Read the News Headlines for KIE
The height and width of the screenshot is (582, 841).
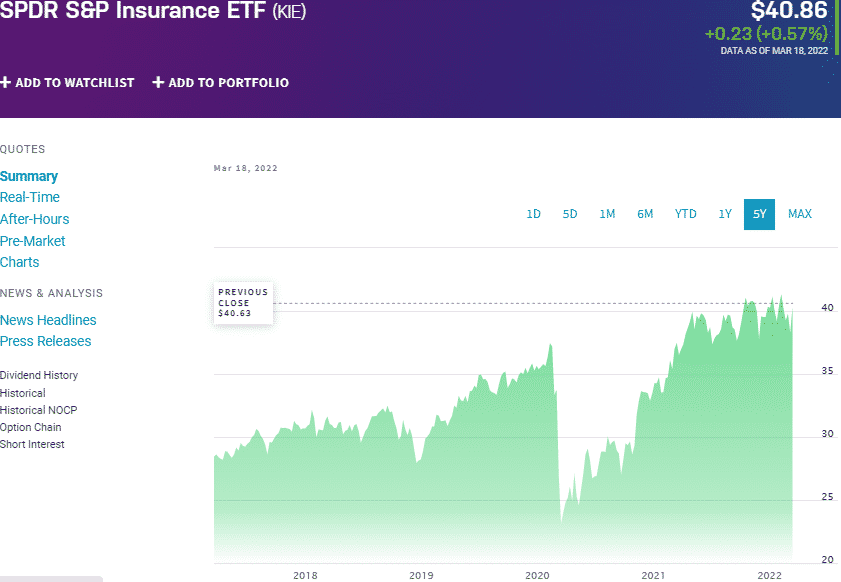tap(48, 320)
